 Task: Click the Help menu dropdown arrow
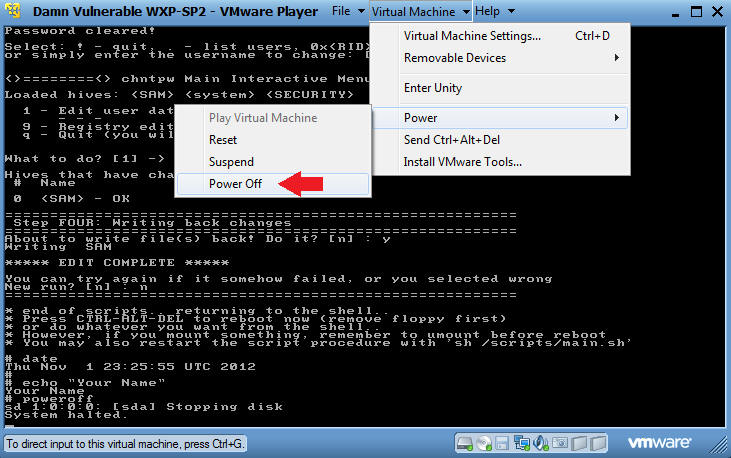tap(511, 11)
